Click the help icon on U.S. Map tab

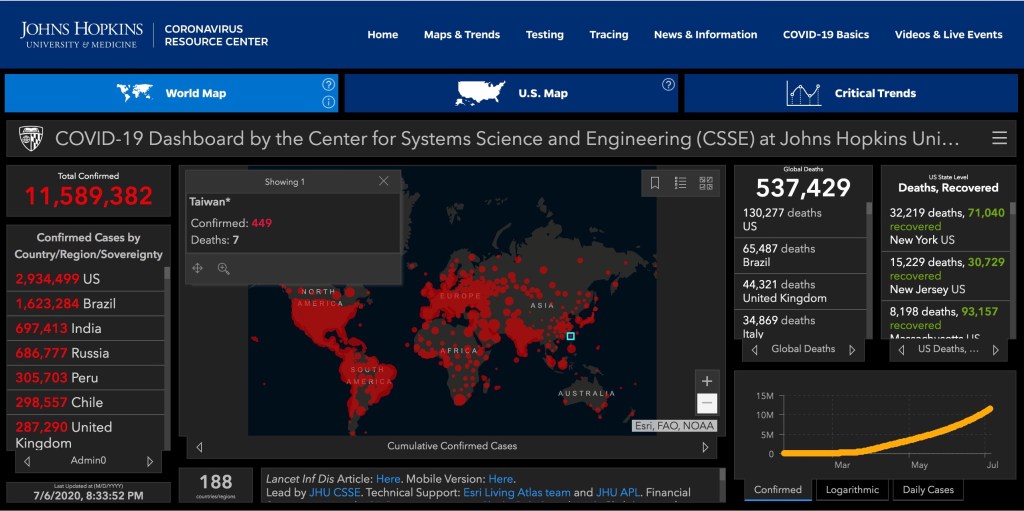pos(668,85)
